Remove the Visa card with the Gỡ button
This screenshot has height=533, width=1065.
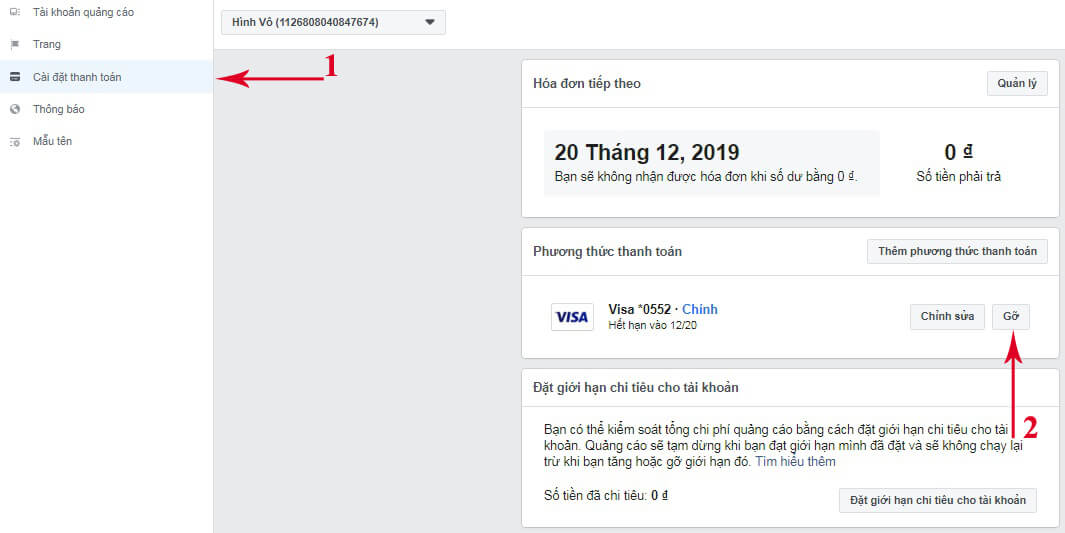point(1011,316)
